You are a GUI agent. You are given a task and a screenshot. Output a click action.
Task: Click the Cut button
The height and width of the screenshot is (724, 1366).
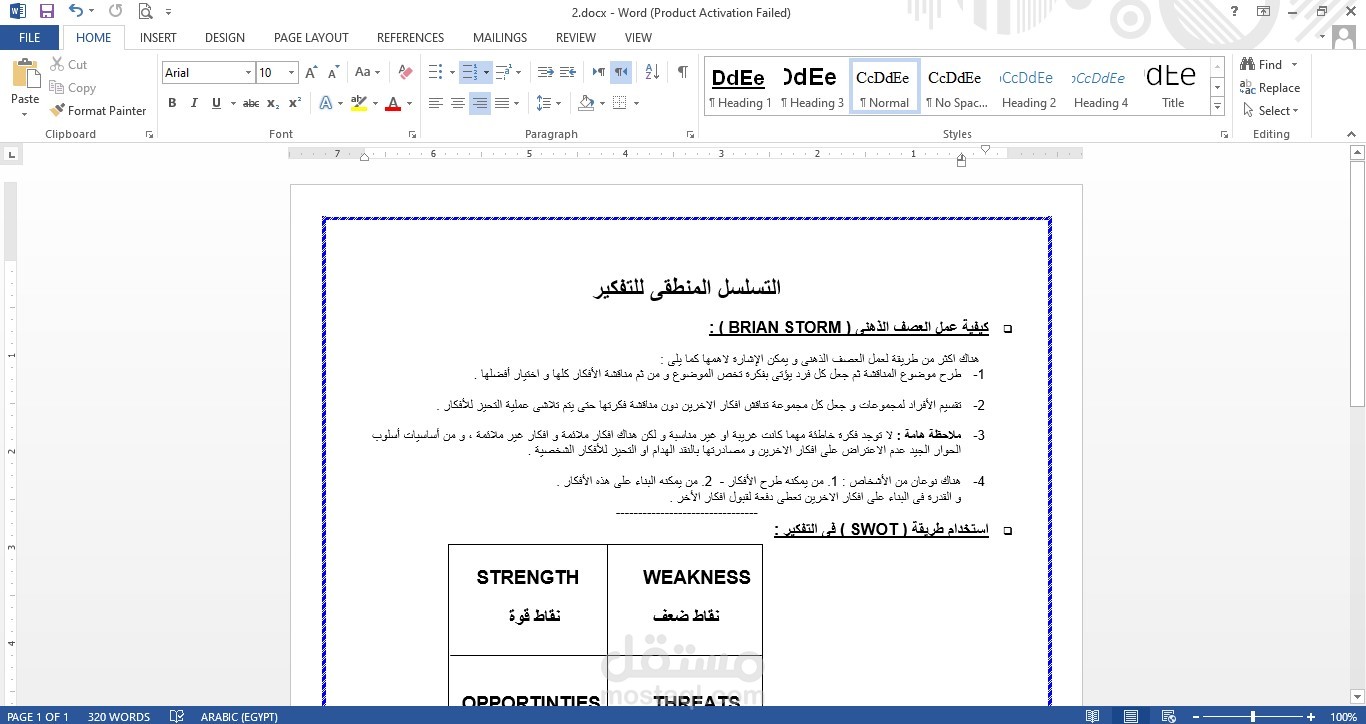click(x=69, y=64)
